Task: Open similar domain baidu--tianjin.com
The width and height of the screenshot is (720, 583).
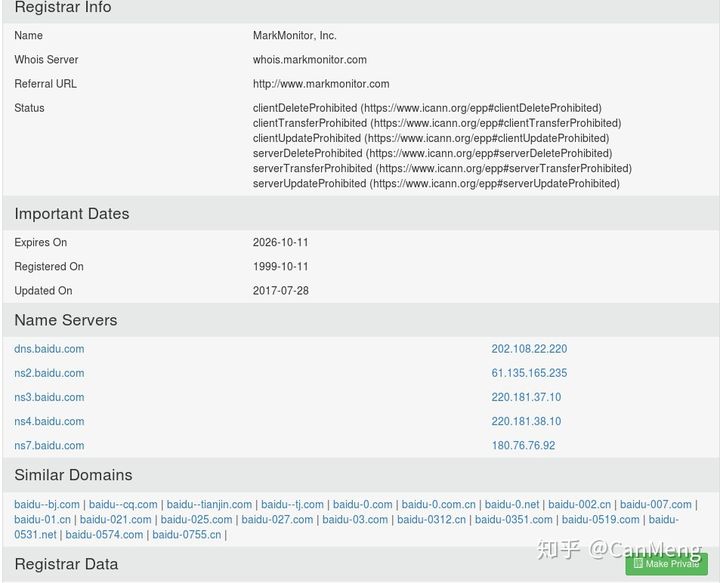Action: (209, 505)
